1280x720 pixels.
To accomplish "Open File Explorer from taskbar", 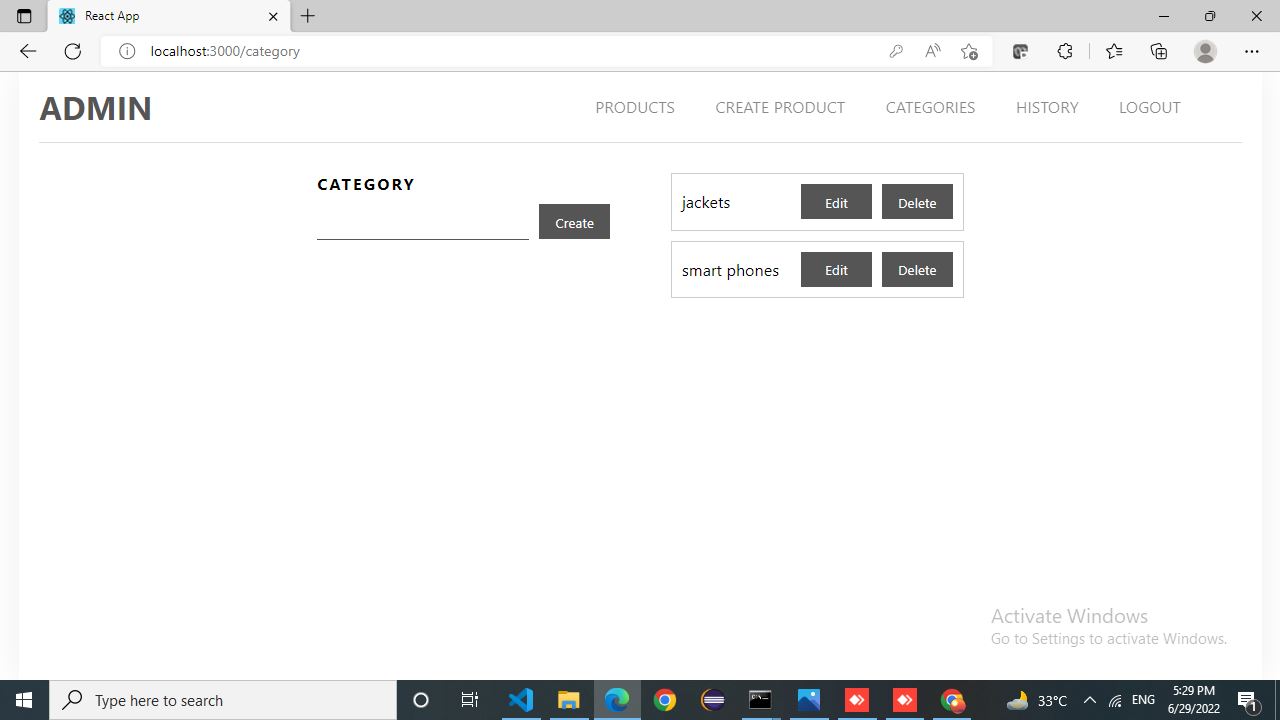I will pyautogui.click(x=568, y=700).
